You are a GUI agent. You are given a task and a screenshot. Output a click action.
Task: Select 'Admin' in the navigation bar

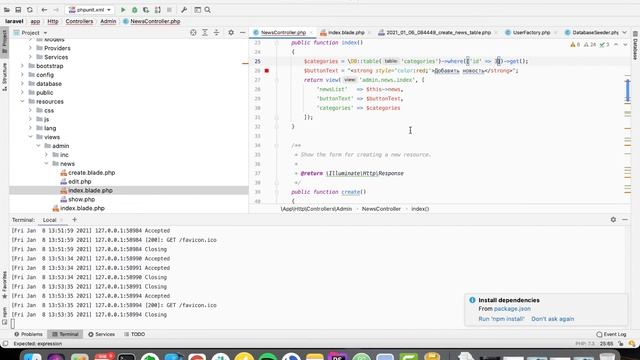pos(108,21)
